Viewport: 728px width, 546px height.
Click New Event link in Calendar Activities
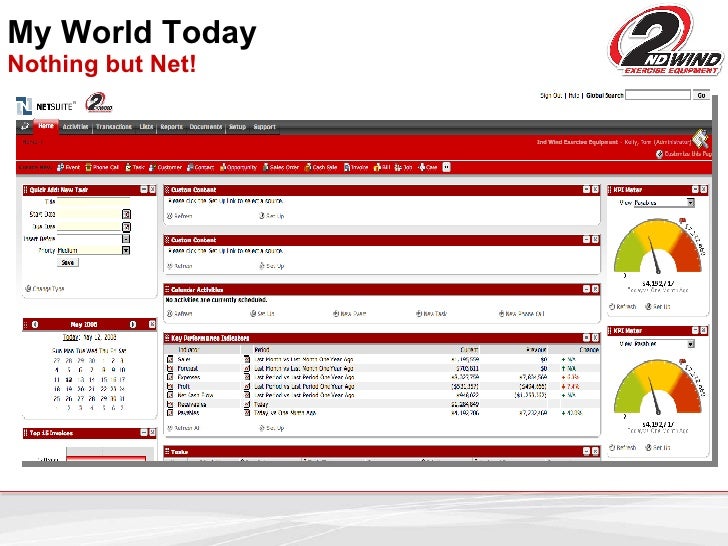353,313
